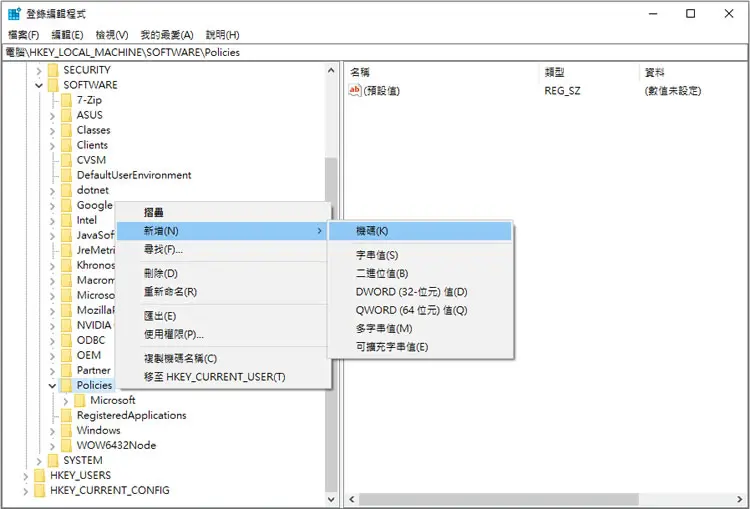
Task: Select the (預設值) string value icon
Action: tap(355, 90)
